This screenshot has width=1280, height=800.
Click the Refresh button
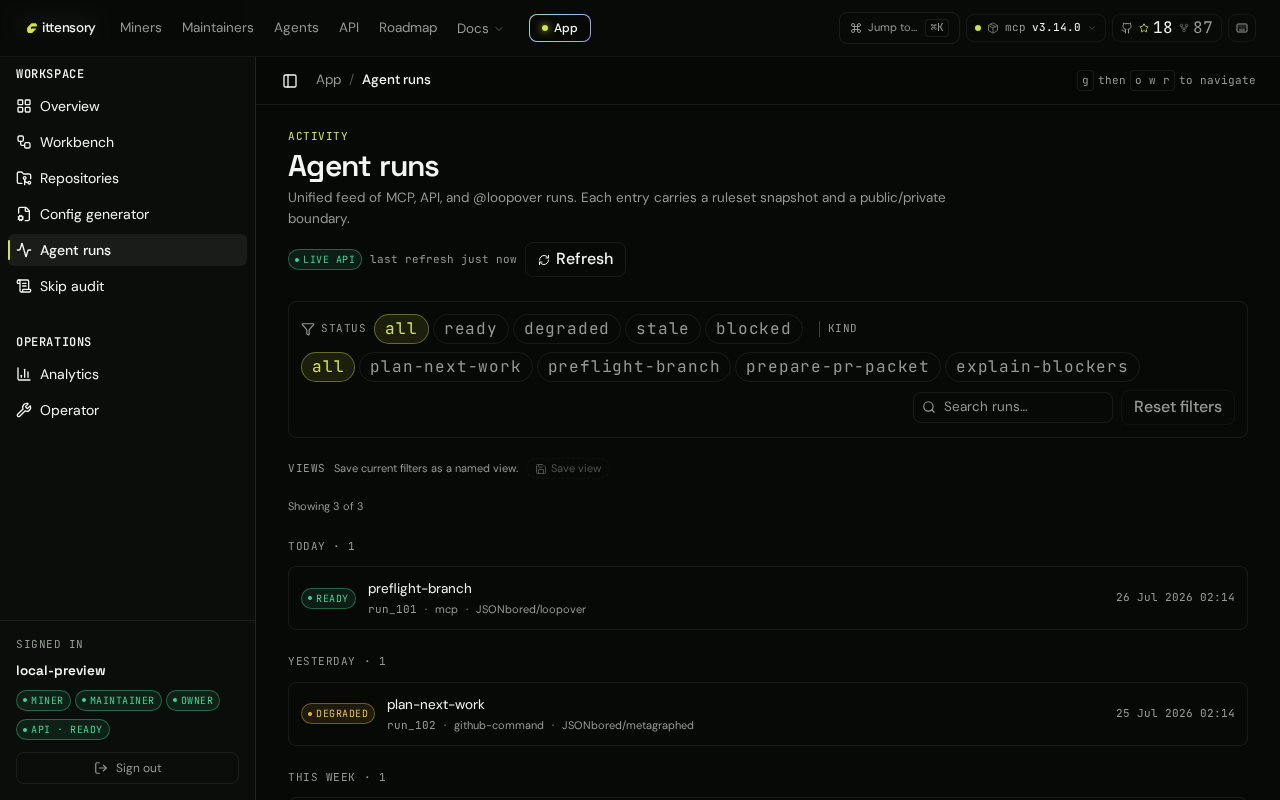pos(575,260)
